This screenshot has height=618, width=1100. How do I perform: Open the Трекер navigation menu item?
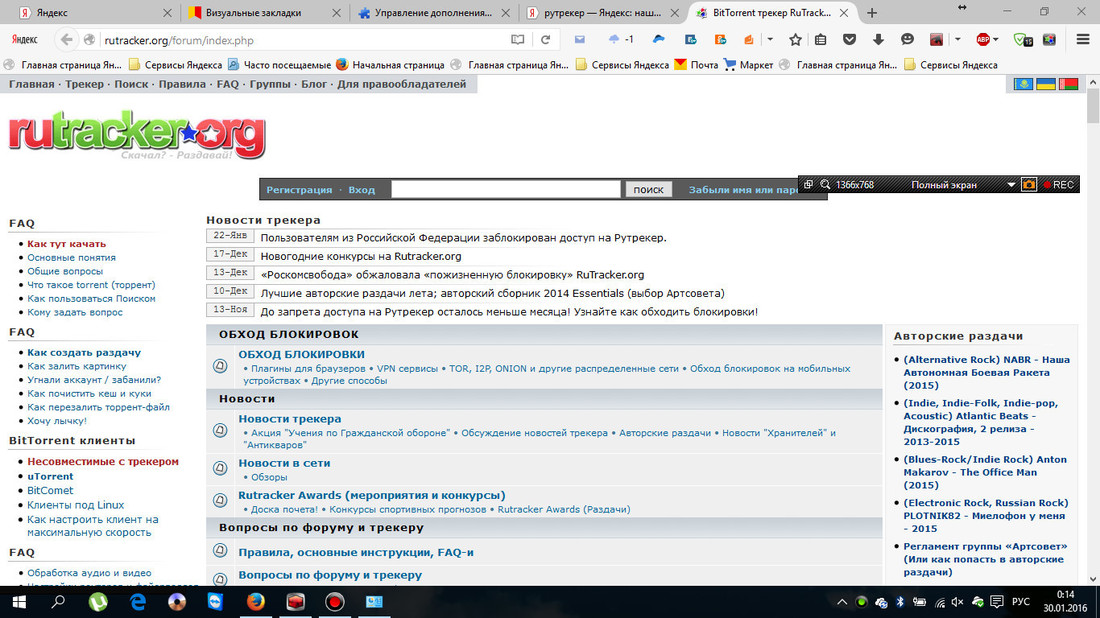(x=84, y=84)
